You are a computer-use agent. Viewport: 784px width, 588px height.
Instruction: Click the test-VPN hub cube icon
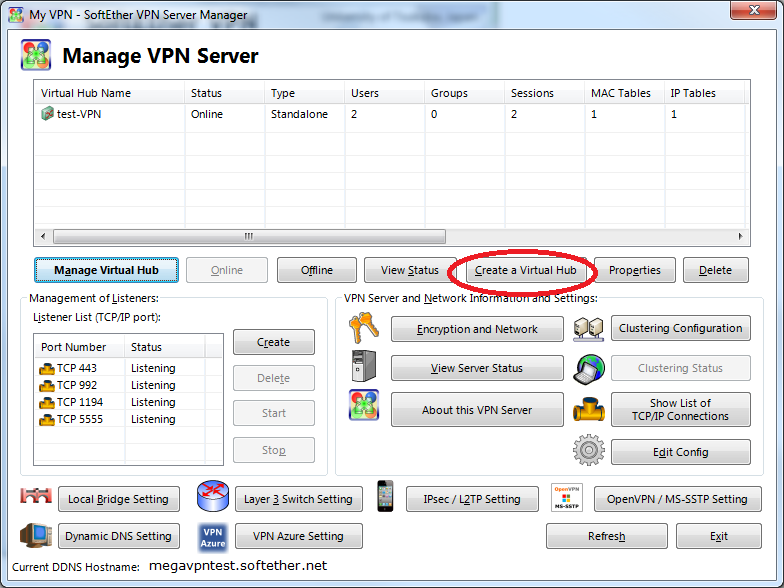pyautogui.click(x=47, y=114)
